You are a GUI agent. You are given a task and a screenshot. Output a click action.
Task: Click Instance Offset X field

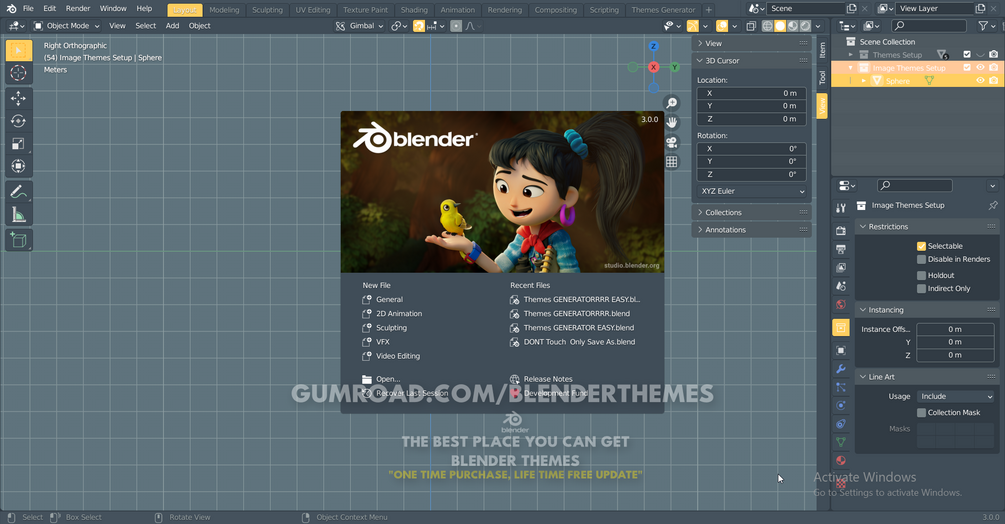coord(955,329)
